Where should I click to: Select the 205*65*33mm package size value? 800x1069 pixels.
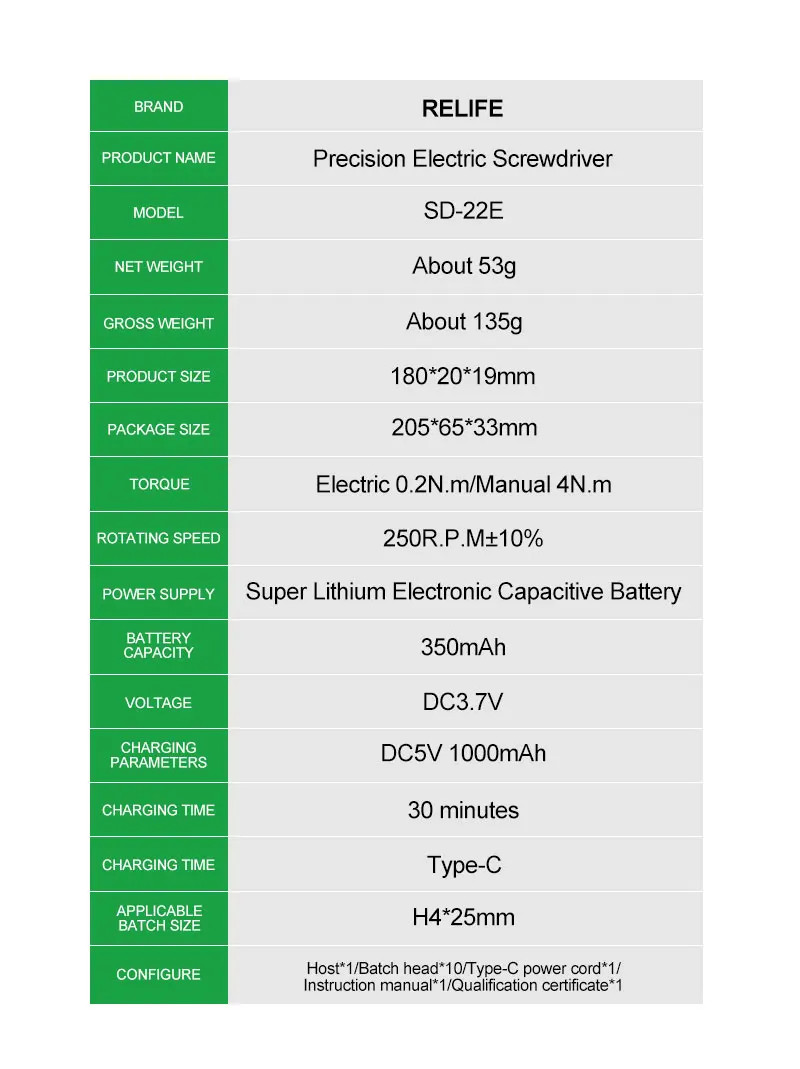pyautogui.click(x=463, y=428)
